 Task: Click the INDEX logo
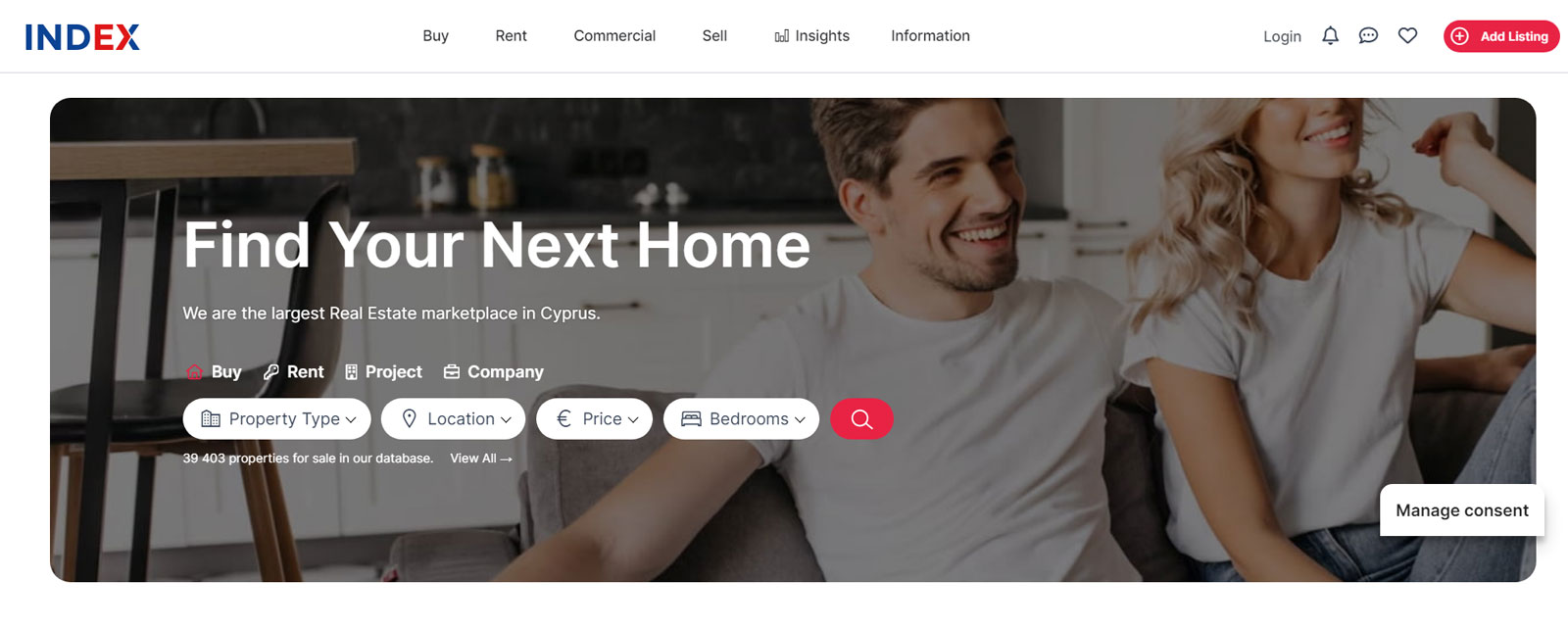click(x=82, y=37)
